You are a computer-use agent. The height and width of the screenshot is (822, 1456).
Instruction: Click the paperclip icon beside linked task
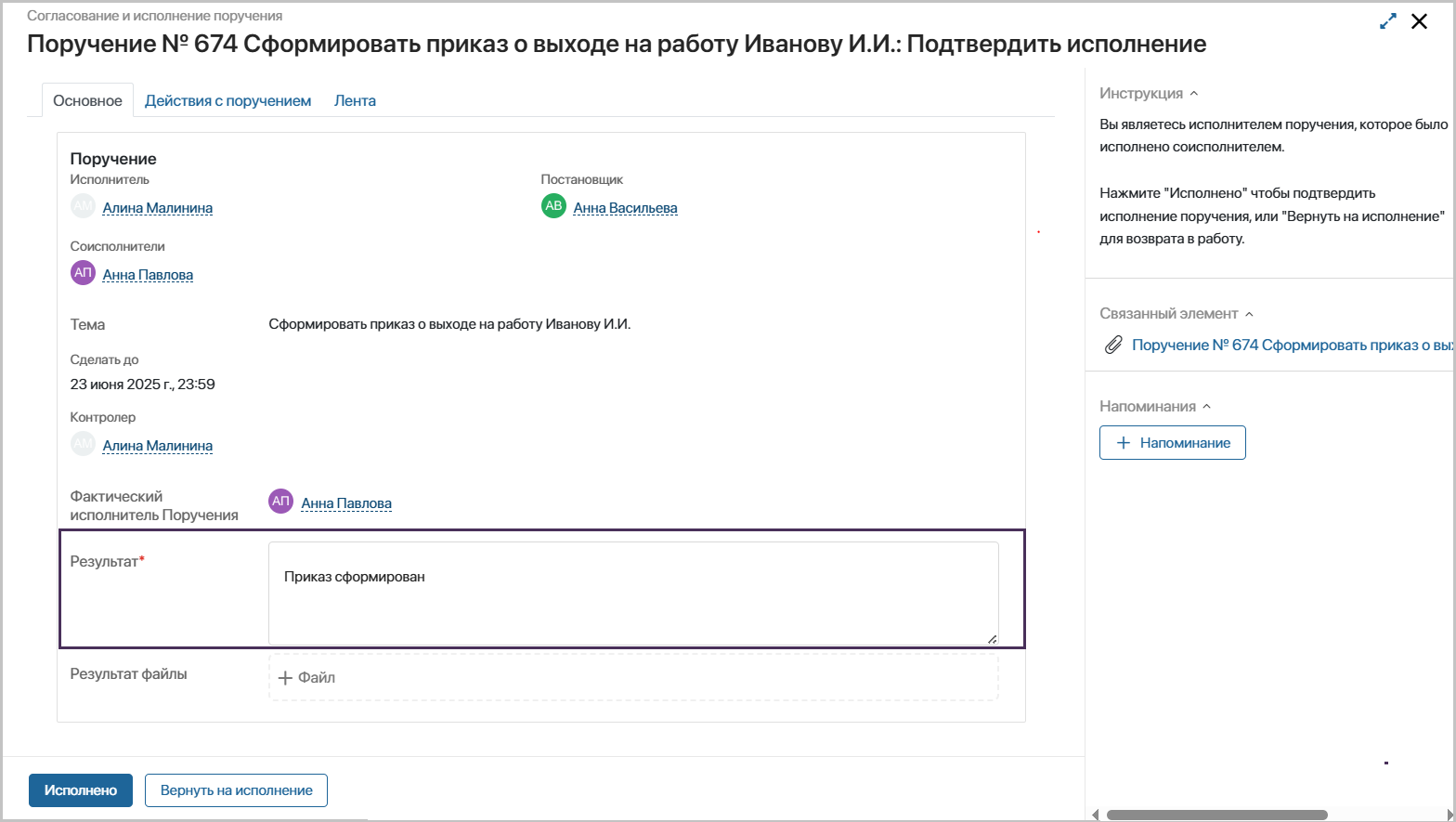1113,346
